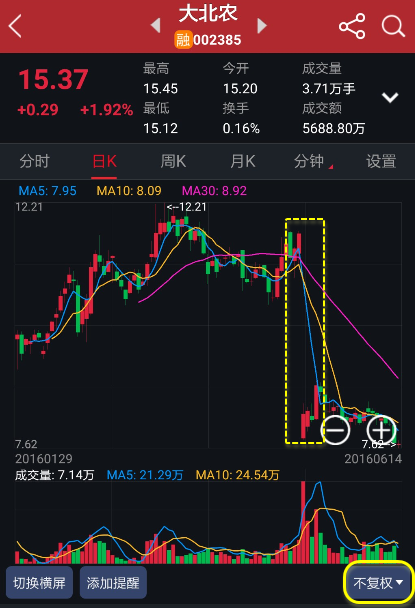The width and height of the screenshot is (415, 608).
Task: Open 设置 chart settings
Action: (381, 161)
